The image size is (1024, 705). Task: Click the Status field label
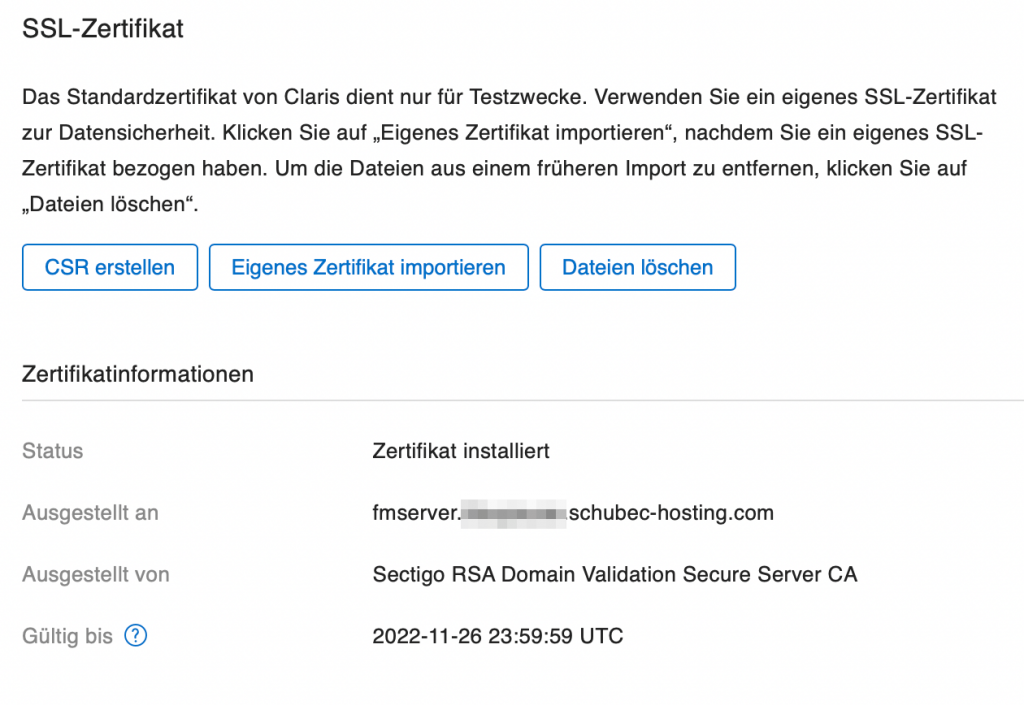click(x=53, y=451)
